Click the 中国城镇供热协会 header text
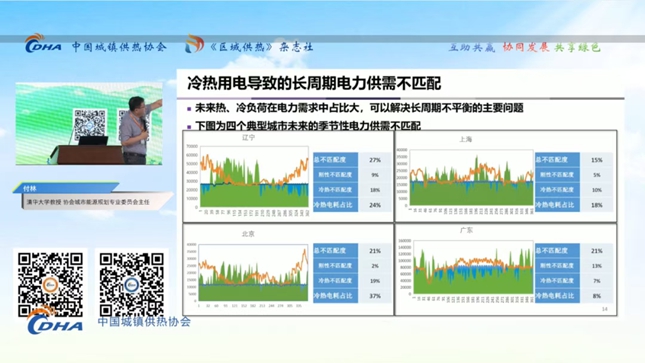 tap(119, 47)
